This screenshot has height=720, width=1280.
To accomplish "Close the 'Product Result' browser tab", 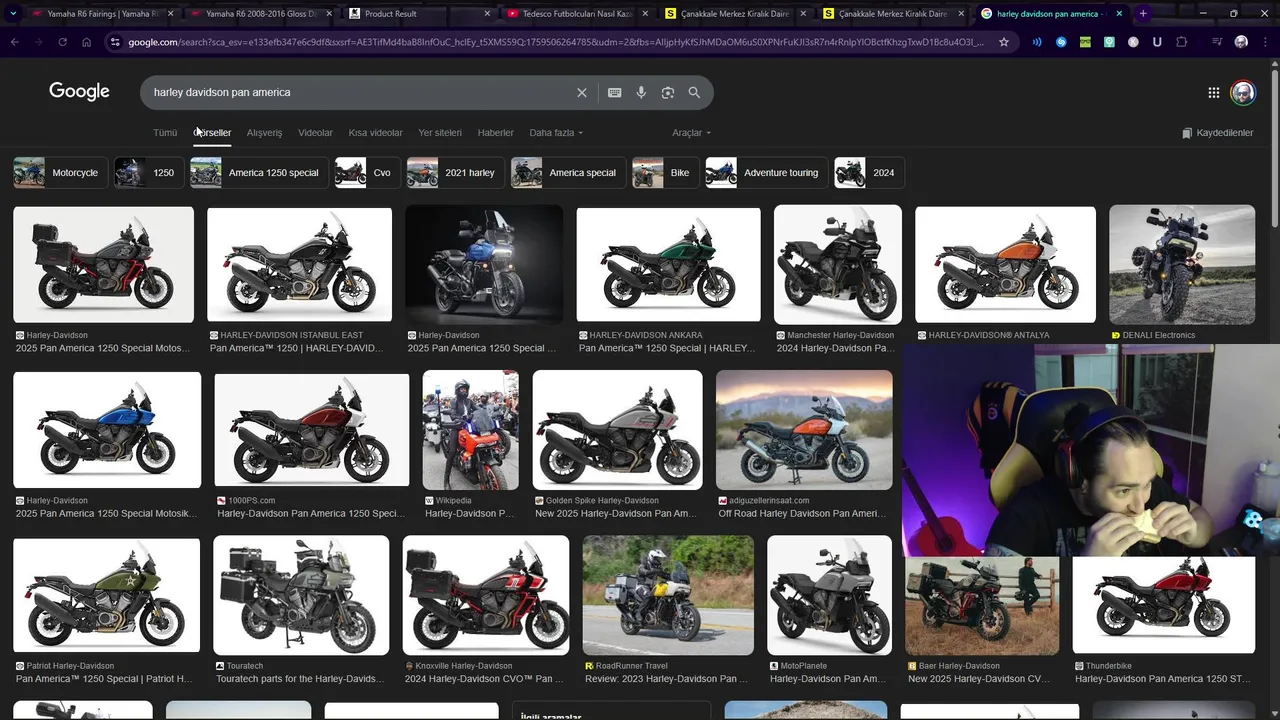I will (487, 14).
